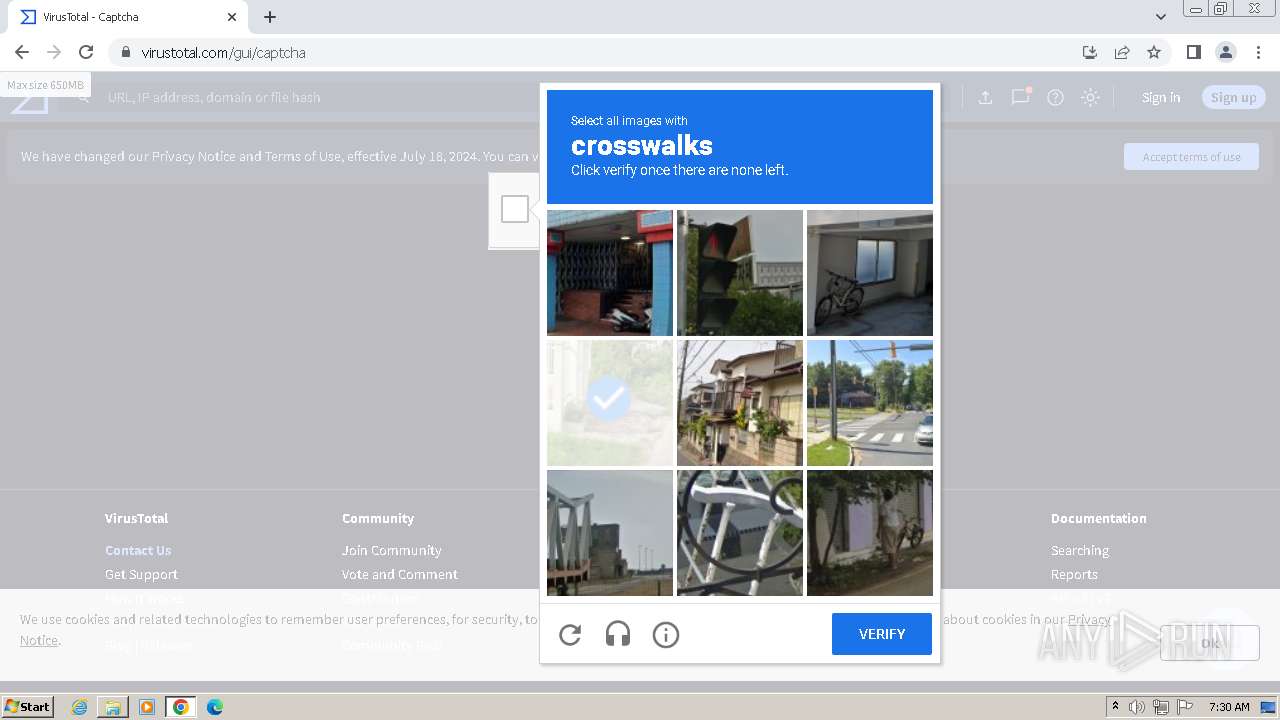
Task: Toggle the browser side panel
Action: coord(1193,52)
